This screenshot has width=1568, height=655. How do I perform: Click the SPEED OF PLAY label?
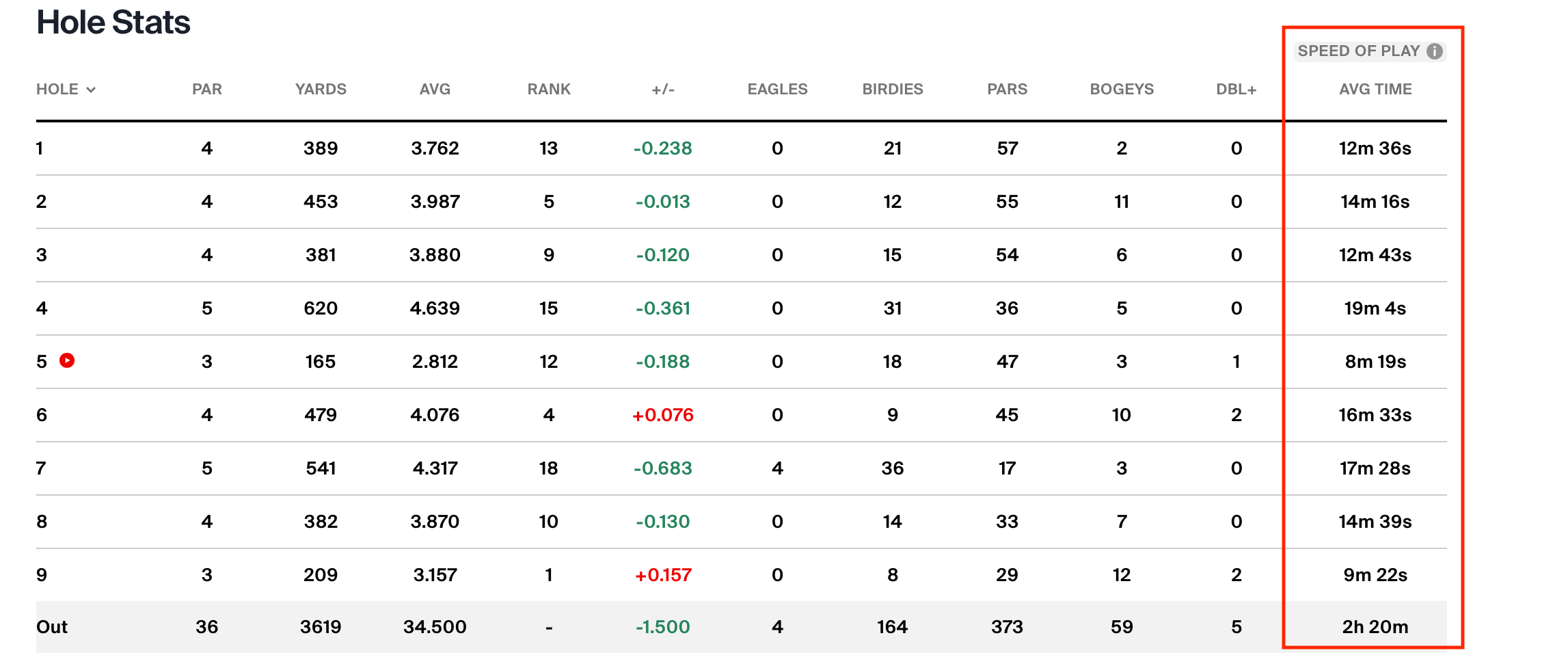tap(1358, 51)
